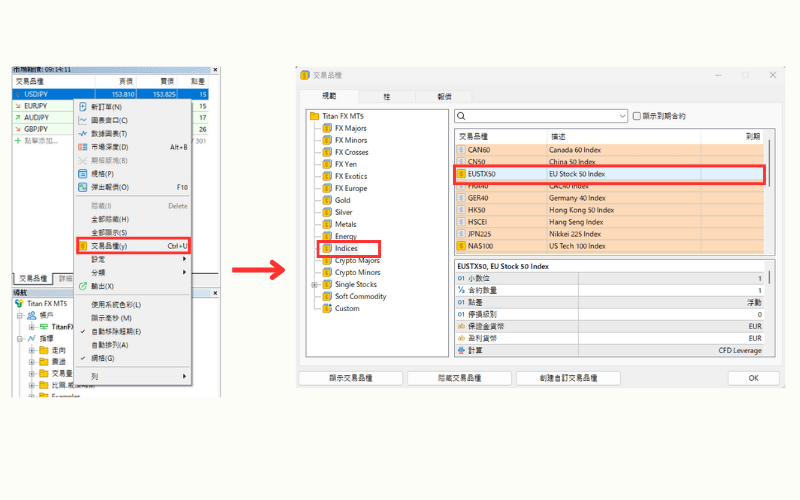
Task: Click the 顯示交易品種 button
Action: pos(349,378)
